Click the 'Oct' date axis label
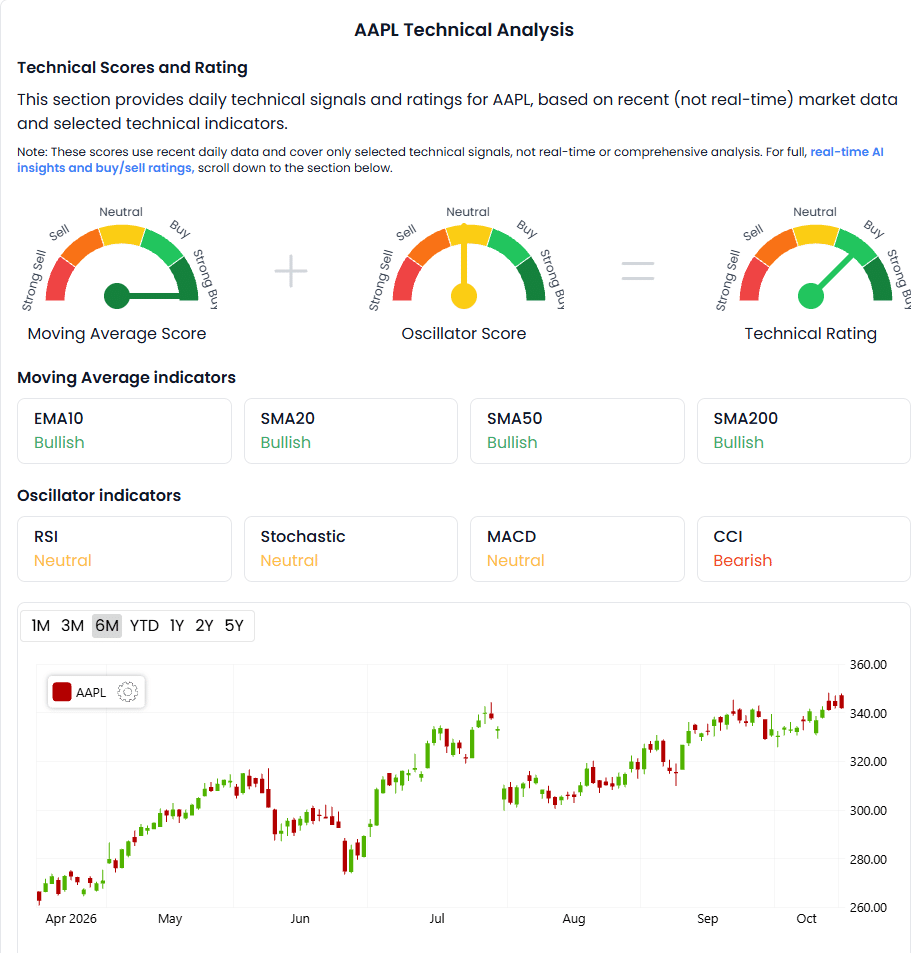The height and width of the screenshot is (953, 920). click(806, 918)
